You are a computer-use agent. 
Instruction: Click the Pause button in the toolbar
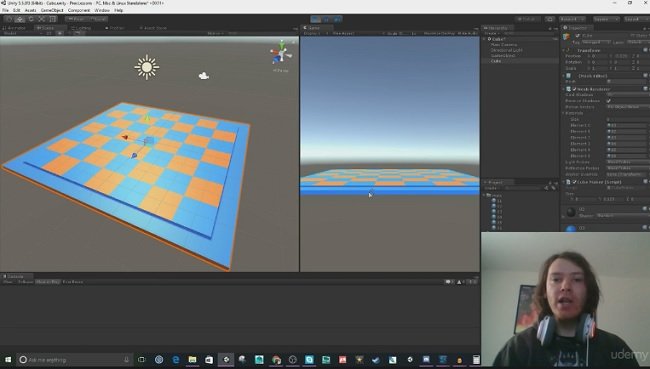[326, 19]
